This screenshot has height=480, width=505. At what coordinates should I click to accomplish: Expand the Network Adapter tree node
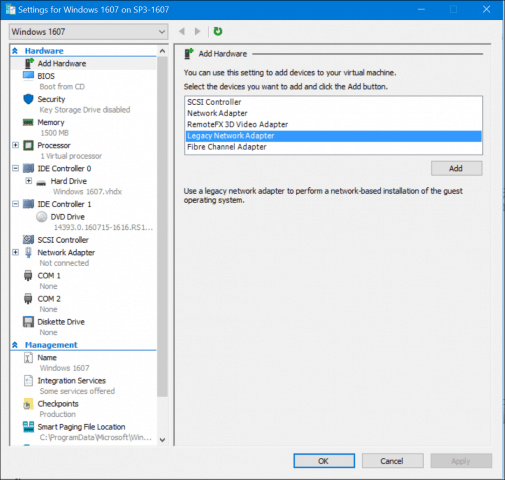15,252
